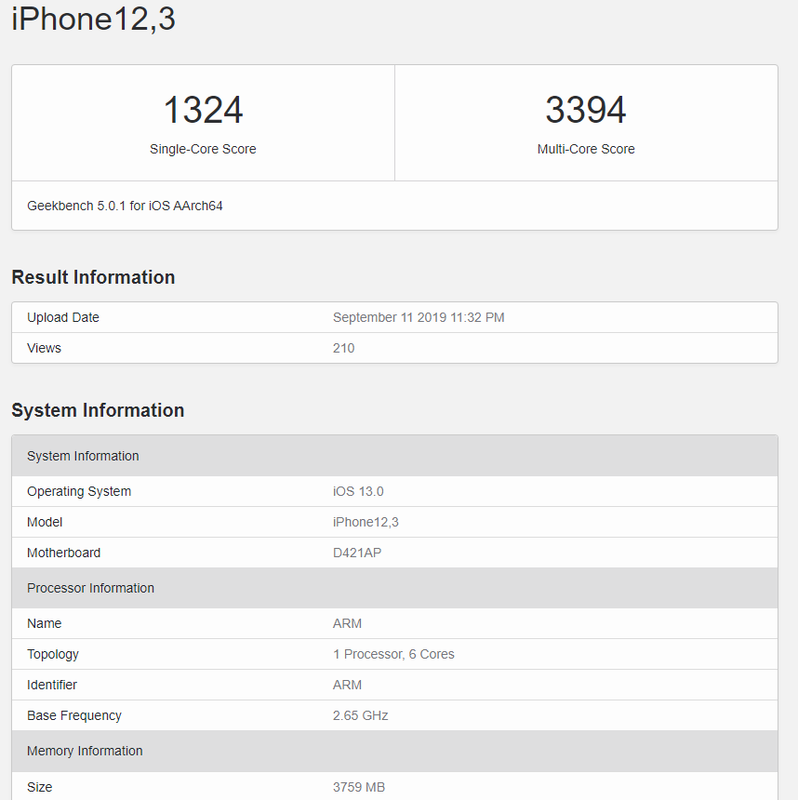Click the Model row label
The image size is (798, 800).
45,522
